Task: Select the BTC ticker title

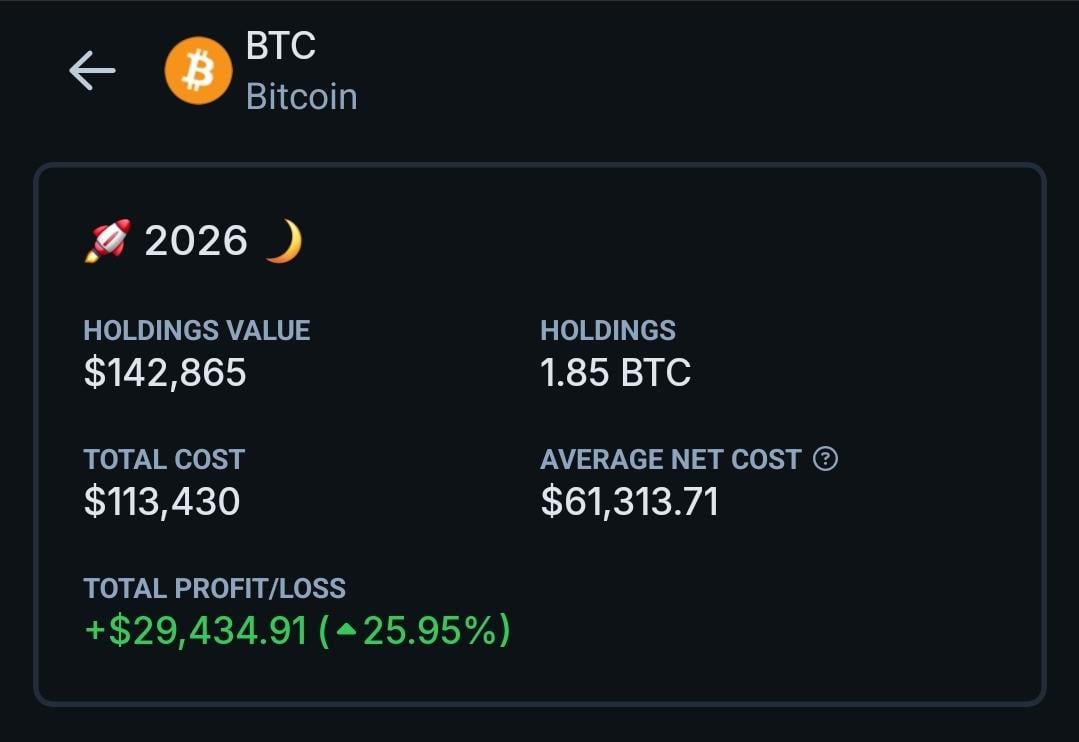Action: (x=281, y=46)
